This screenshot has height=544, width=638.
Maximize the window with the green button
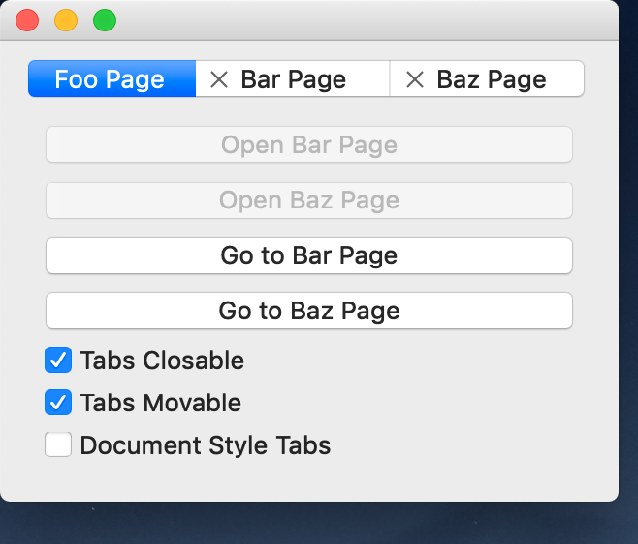104,20
